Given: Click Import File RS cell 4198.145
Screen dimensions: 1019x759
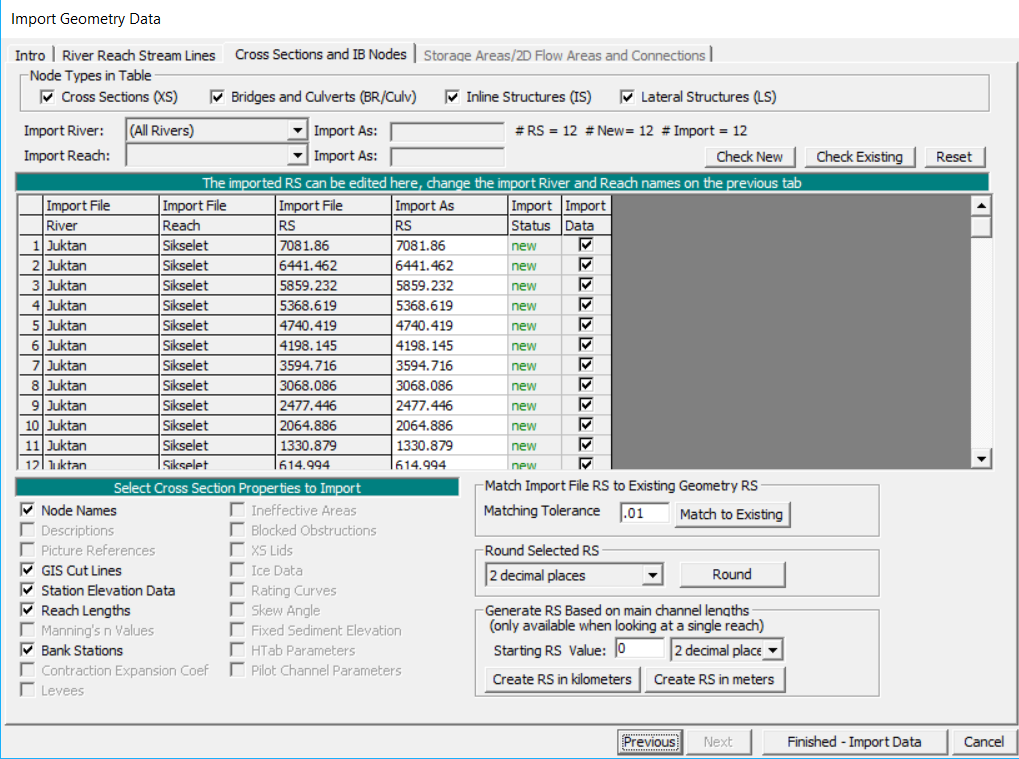Looking at the screenshot, I should click(x=333, y=346).
